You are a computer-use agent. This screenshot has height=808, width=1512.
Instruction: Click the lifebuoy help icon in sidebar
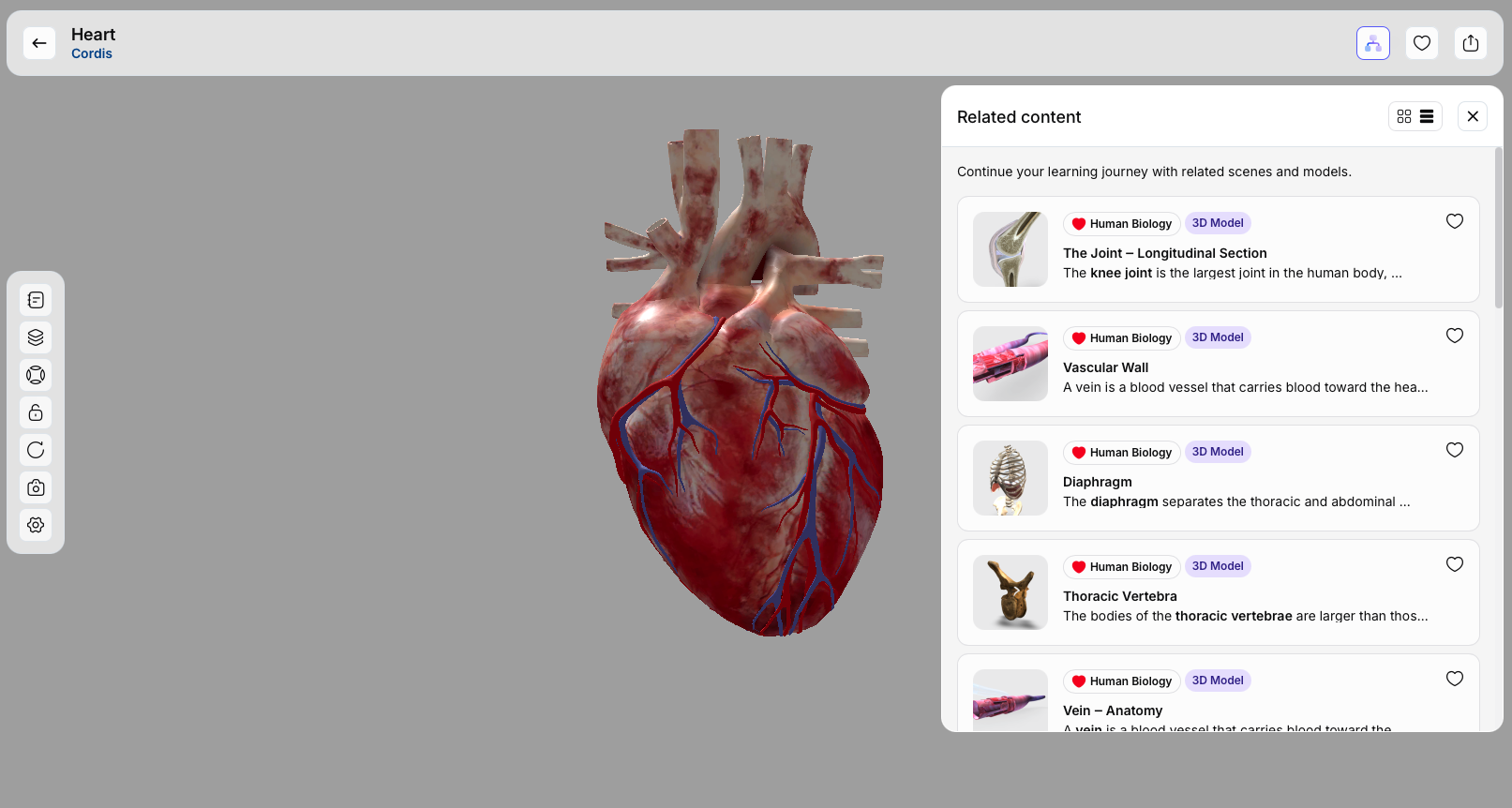[36, 375]
